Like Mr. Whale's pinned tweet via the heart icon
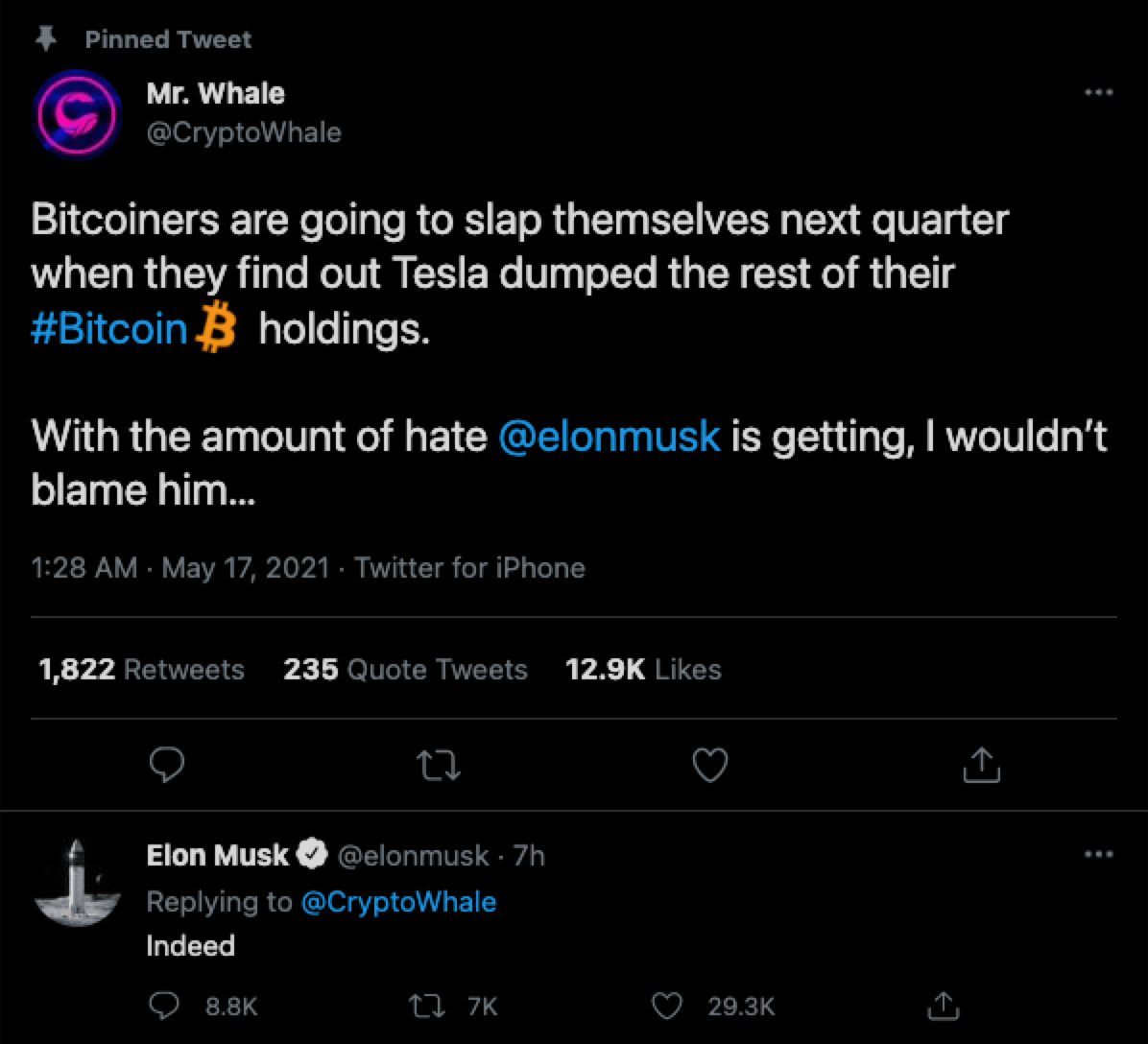 coord(709,765)
